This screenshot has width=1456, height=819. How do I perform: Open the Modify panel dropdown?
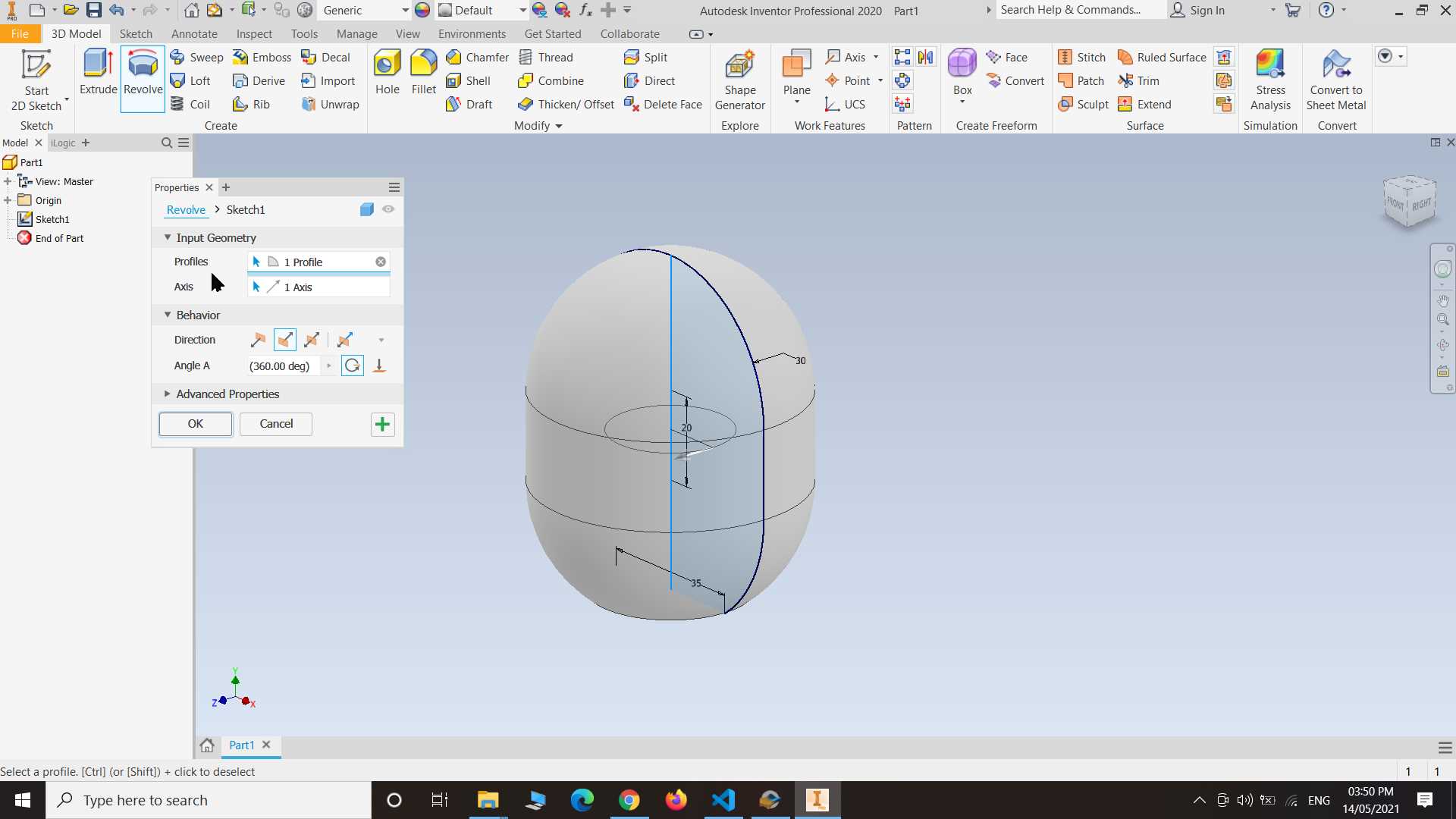point(538,126)
